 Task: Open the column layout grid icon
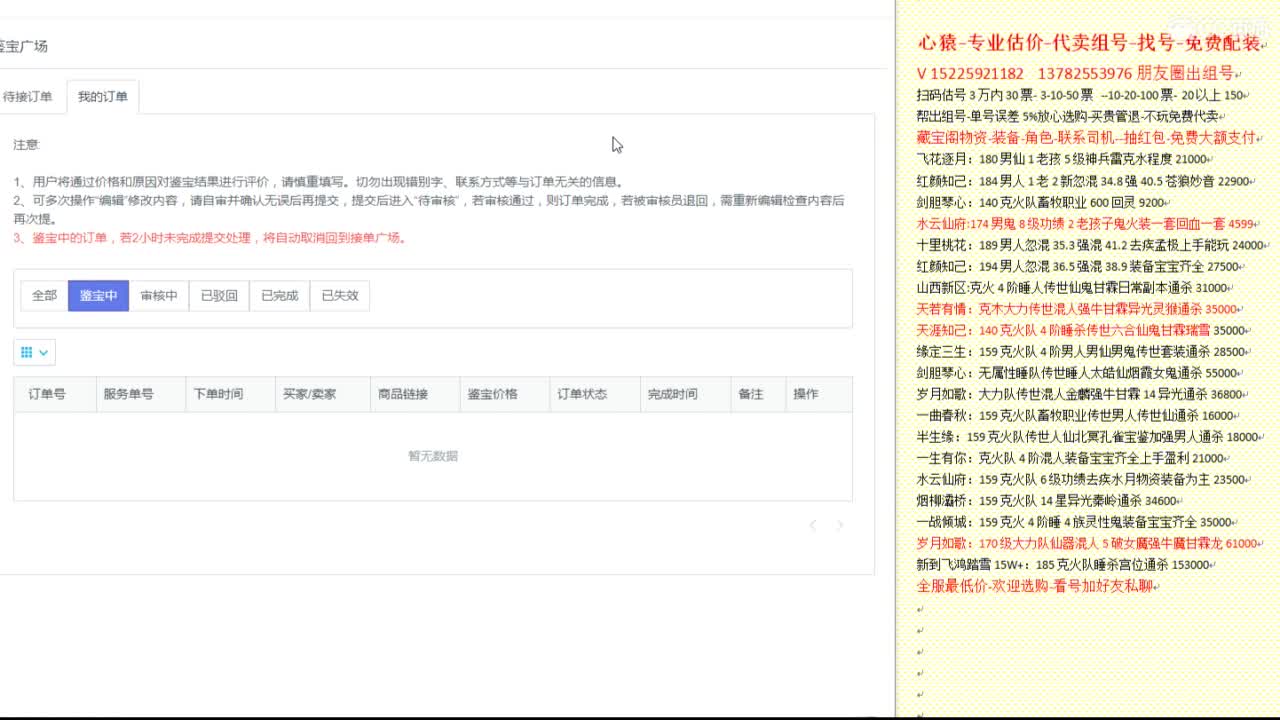(x=27, y=351)
